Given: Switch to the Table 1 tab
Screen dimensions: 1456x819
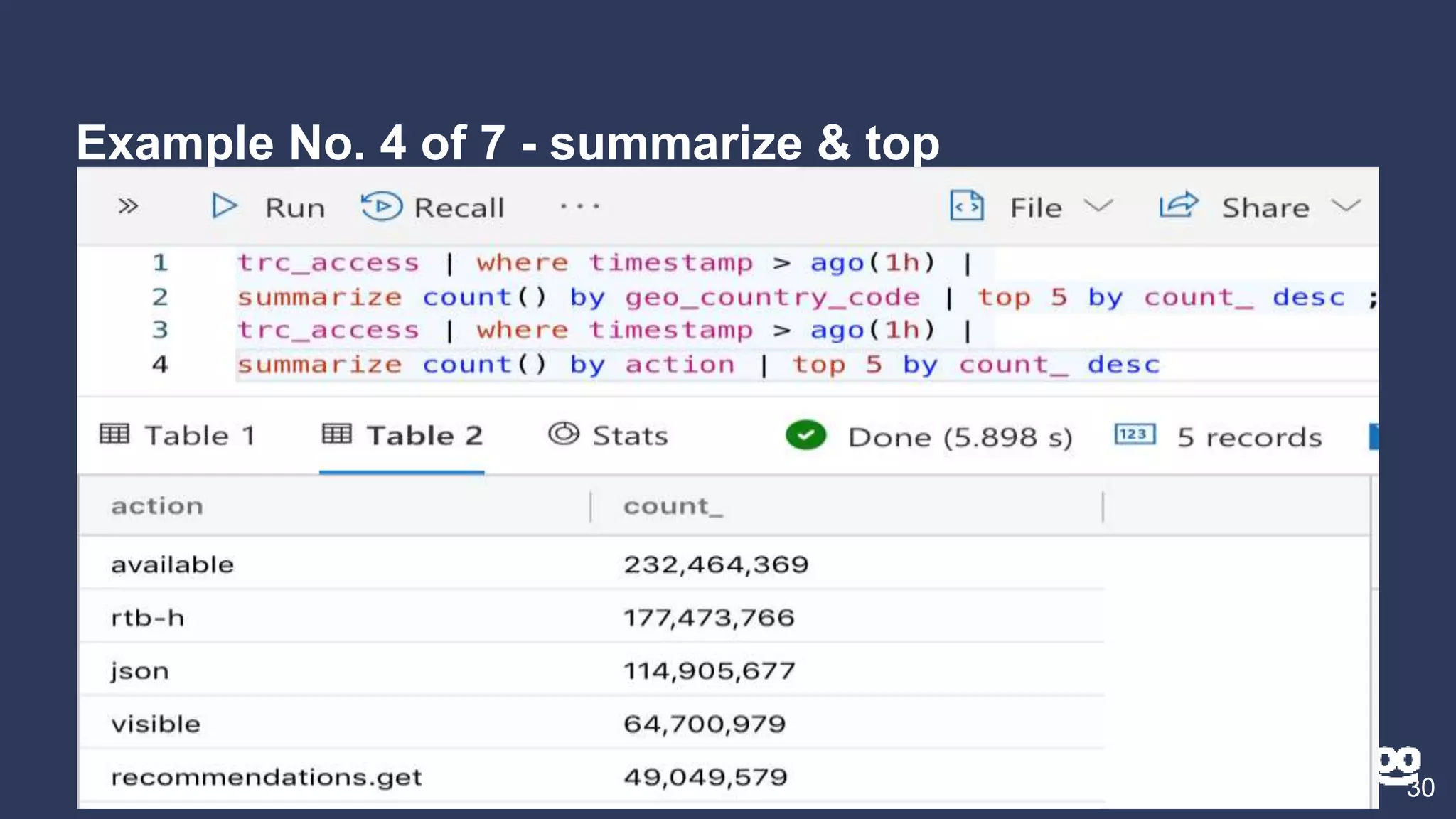Looking at the screenshot, I should 177,435.
